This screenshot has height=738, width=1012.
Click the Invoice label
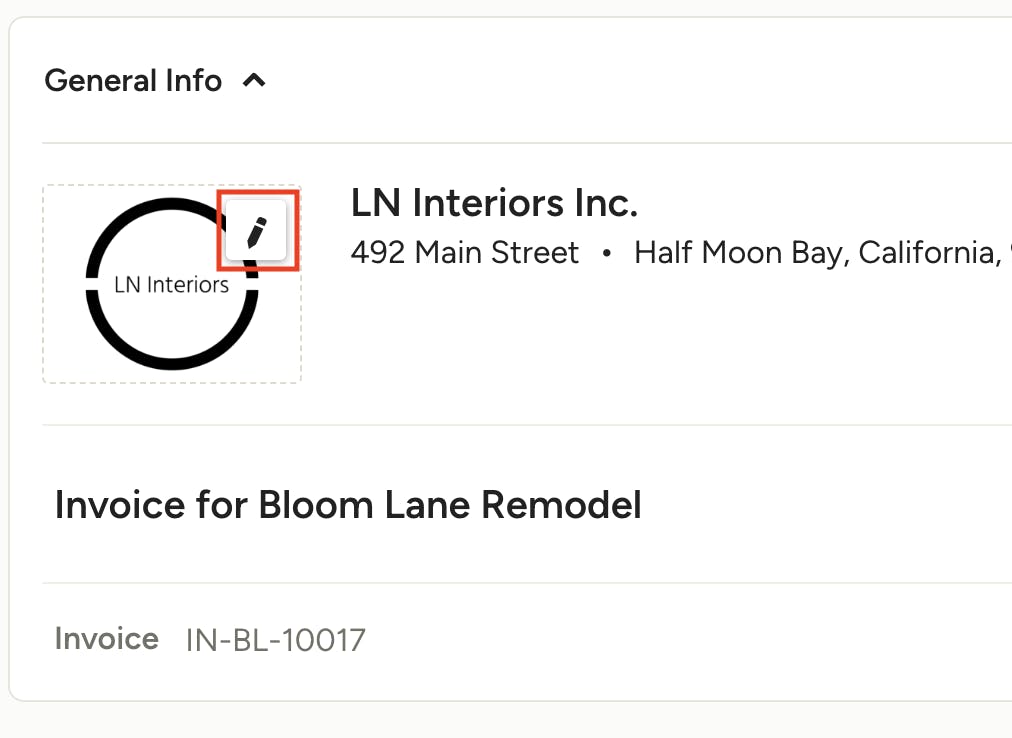106,639
